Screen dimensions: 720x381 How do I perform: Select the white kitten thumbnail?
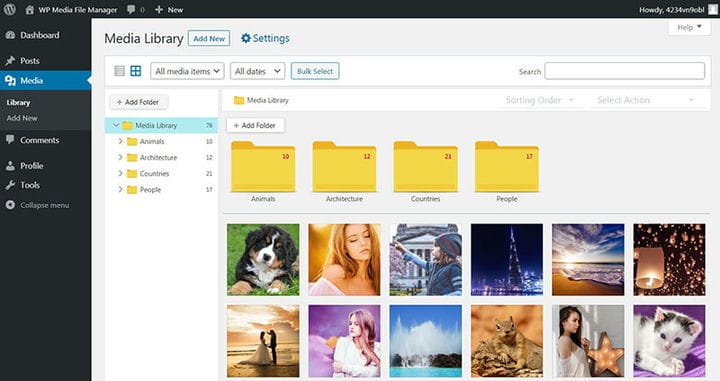(x=669, y=341)
